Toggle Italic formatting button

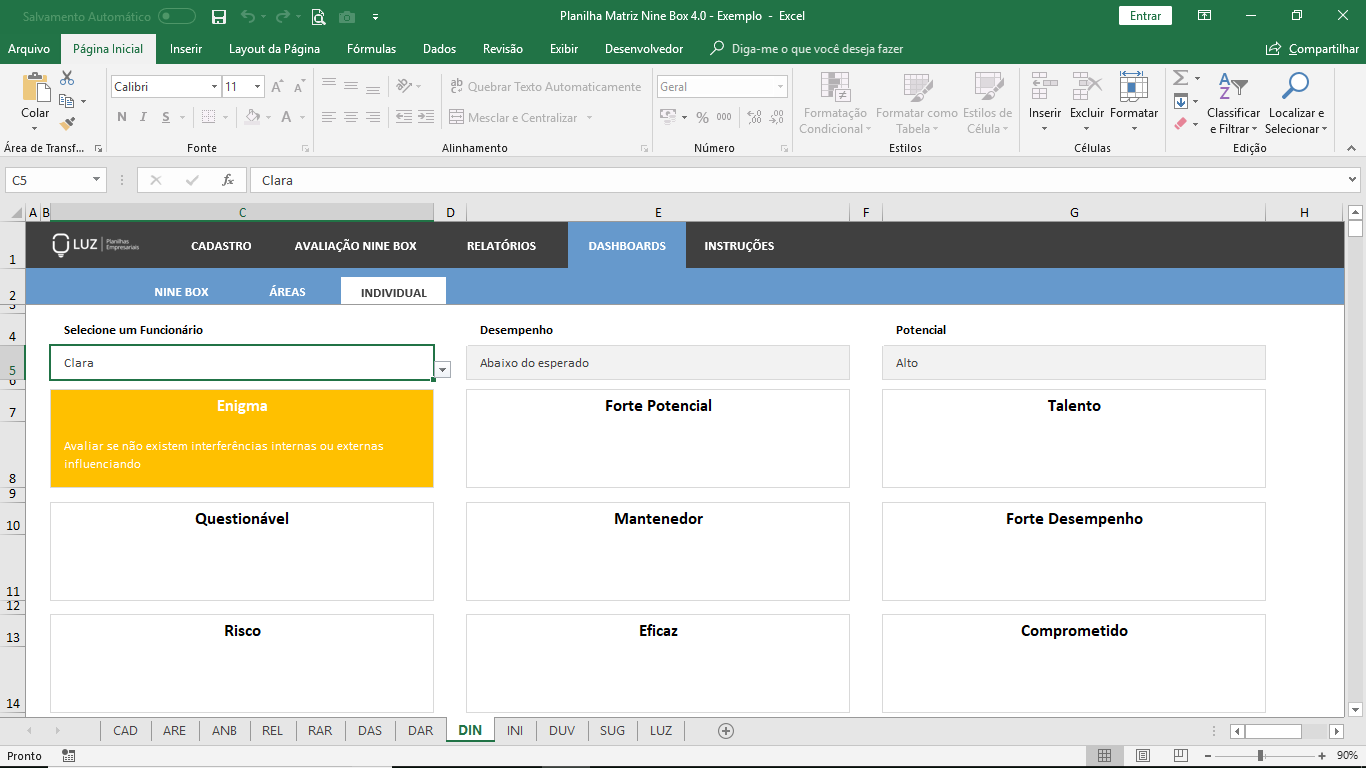144,117
